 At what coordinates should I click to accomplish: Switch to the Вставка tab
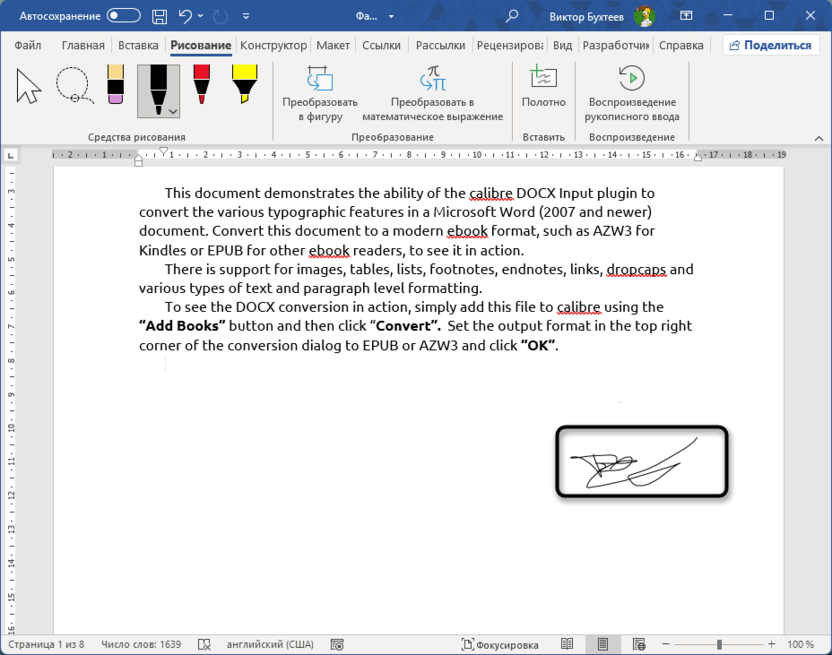[138, 46]
